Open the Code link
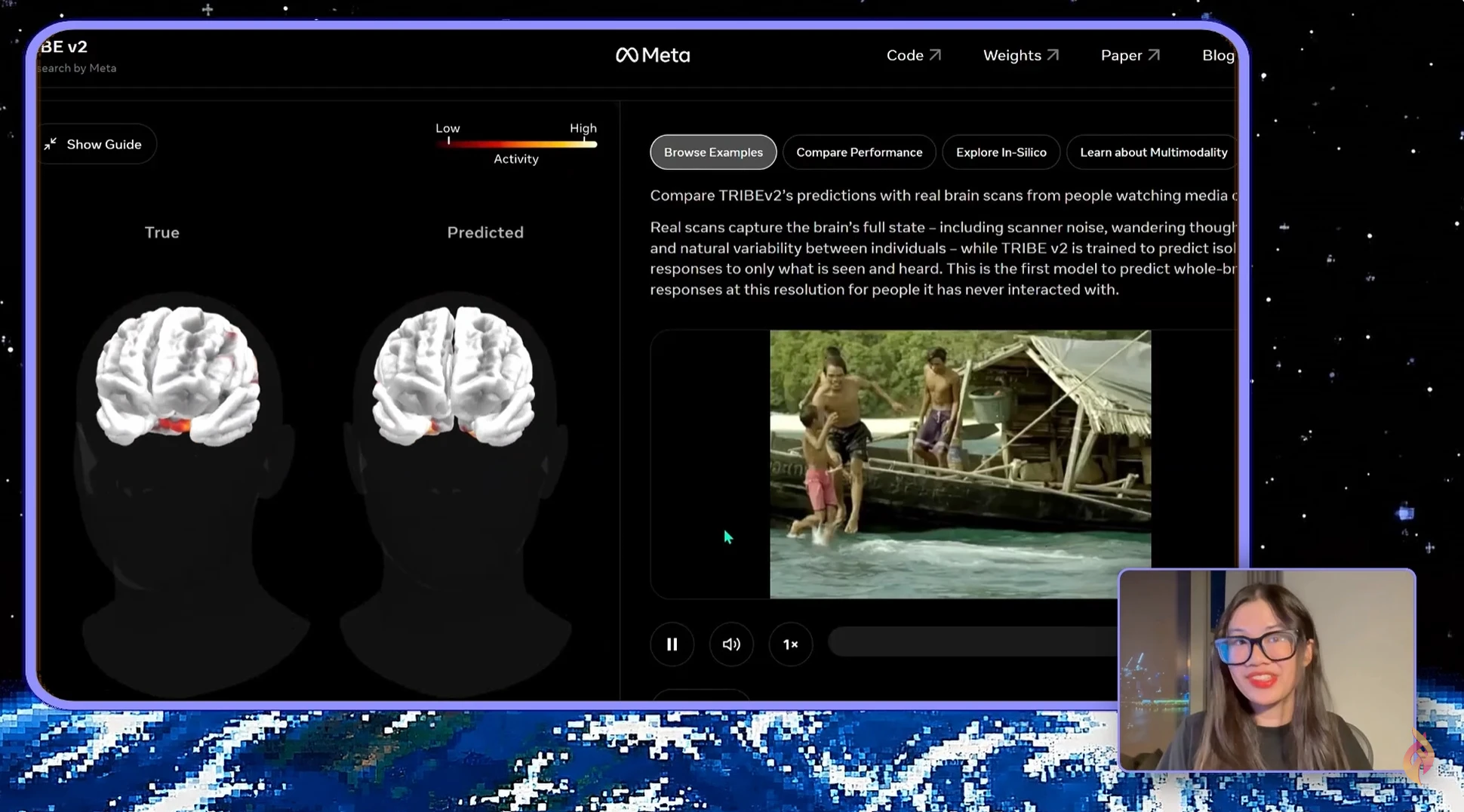The image size is (1464, 812). tap(913, 55)
